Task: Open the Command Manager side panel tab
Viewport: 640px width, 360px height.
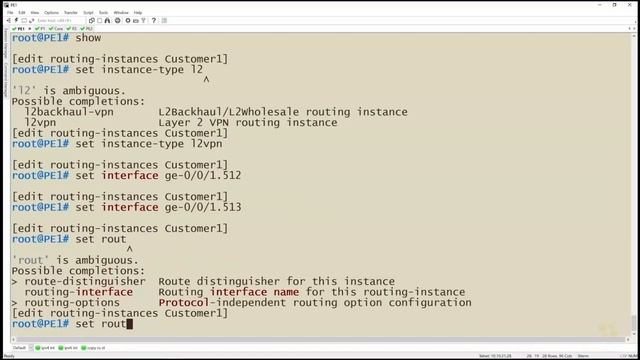Action: click(6, 80)
